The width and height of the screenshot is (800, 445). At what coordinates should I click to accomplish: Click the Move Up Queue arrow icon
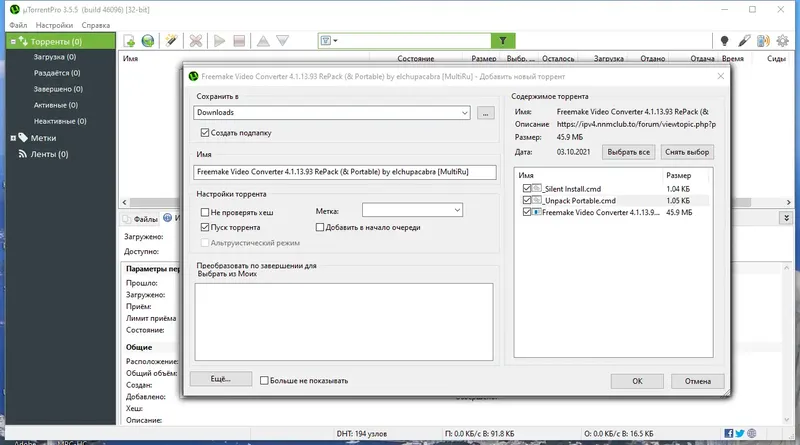[263, 41]
